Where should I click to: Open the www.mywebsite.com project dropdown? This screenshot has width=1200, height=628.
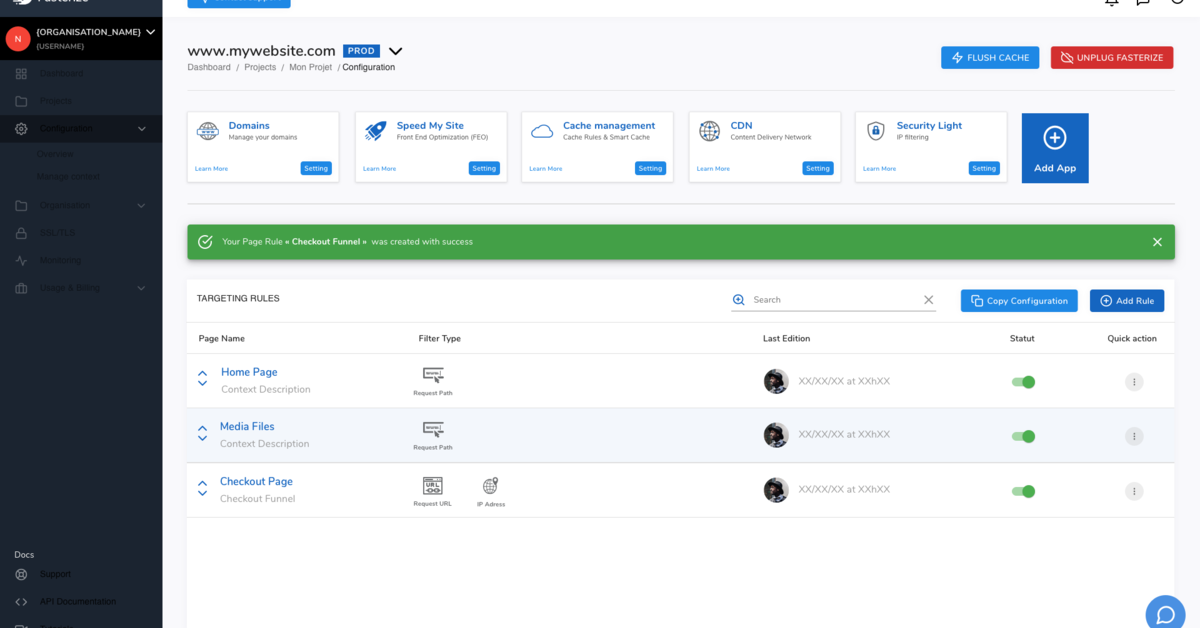click(394, 50)
